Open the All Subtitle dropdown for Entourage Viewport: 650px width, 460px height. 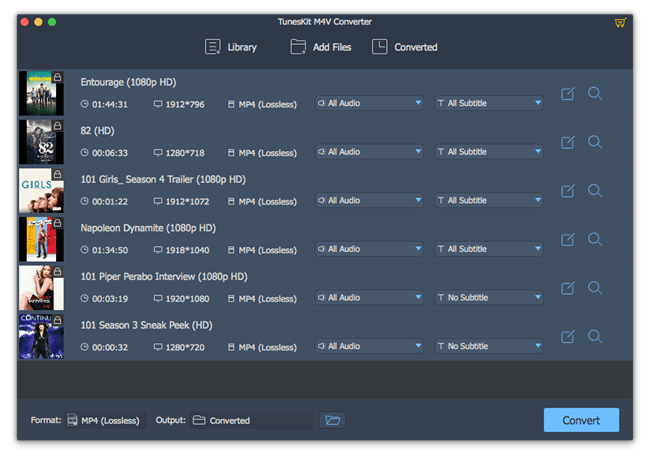coord(489,103)
